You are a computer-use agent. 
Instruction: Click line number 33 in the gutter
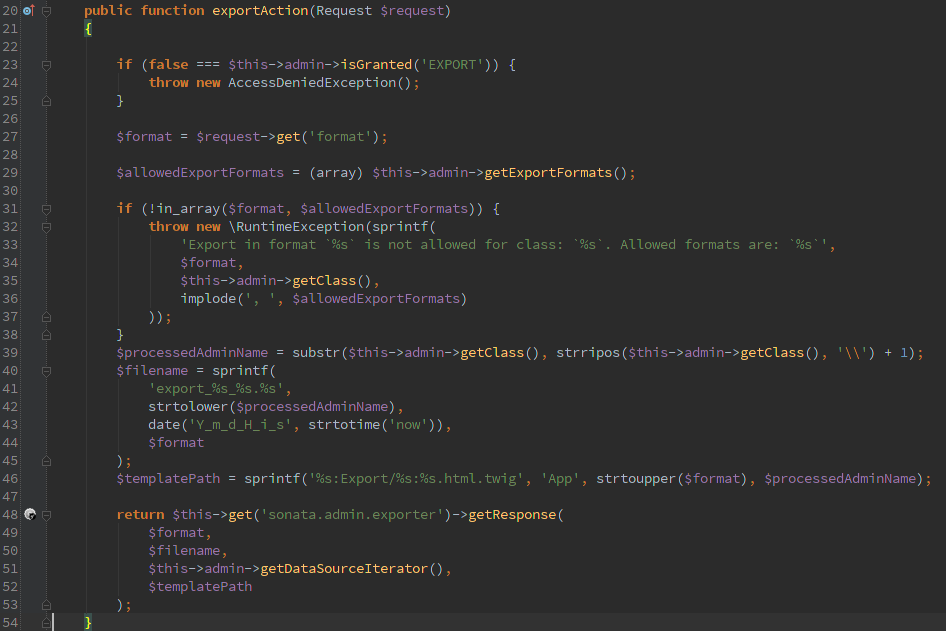(10, 244)
